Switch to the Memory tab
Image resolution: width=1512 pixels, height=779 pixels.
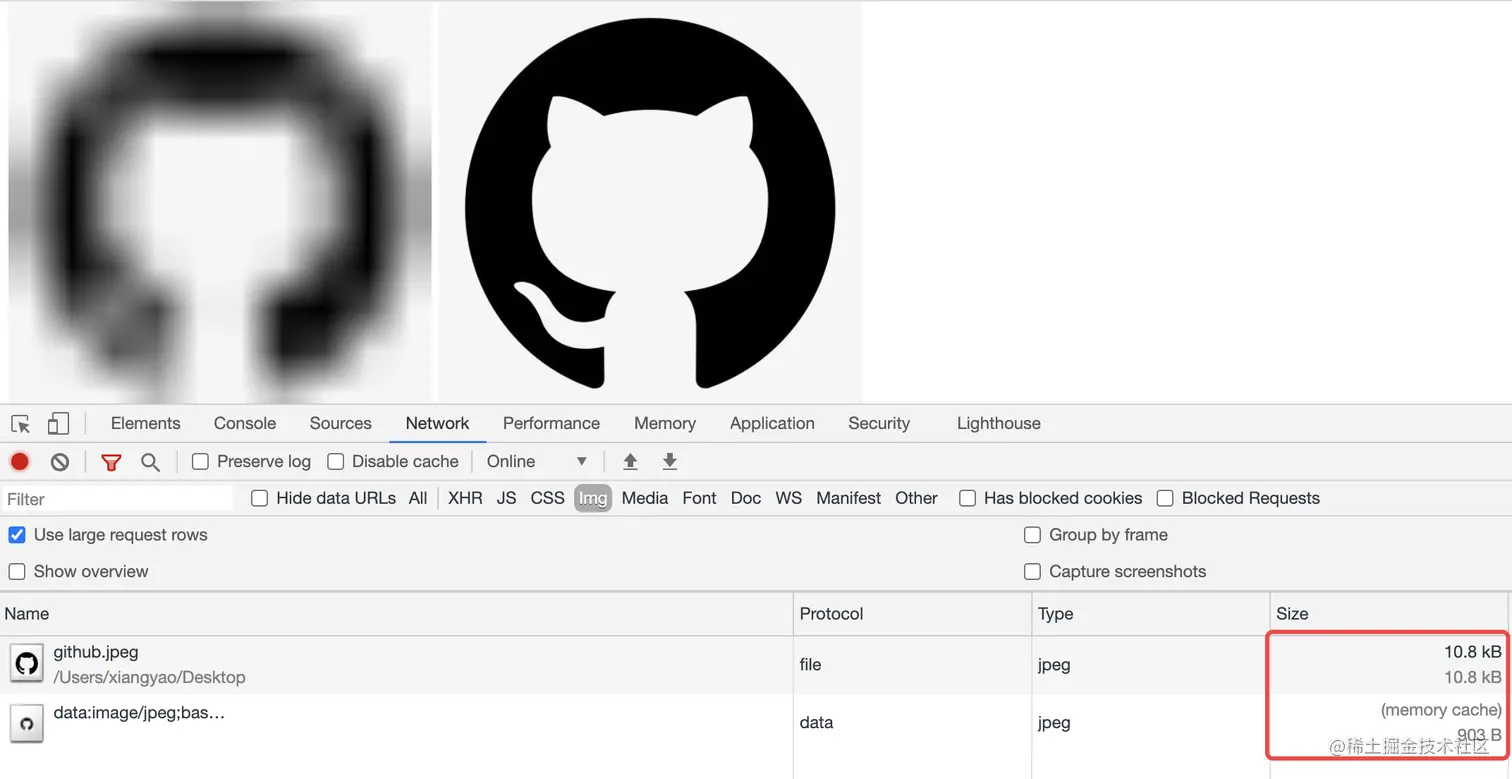(x=665, y=423)
